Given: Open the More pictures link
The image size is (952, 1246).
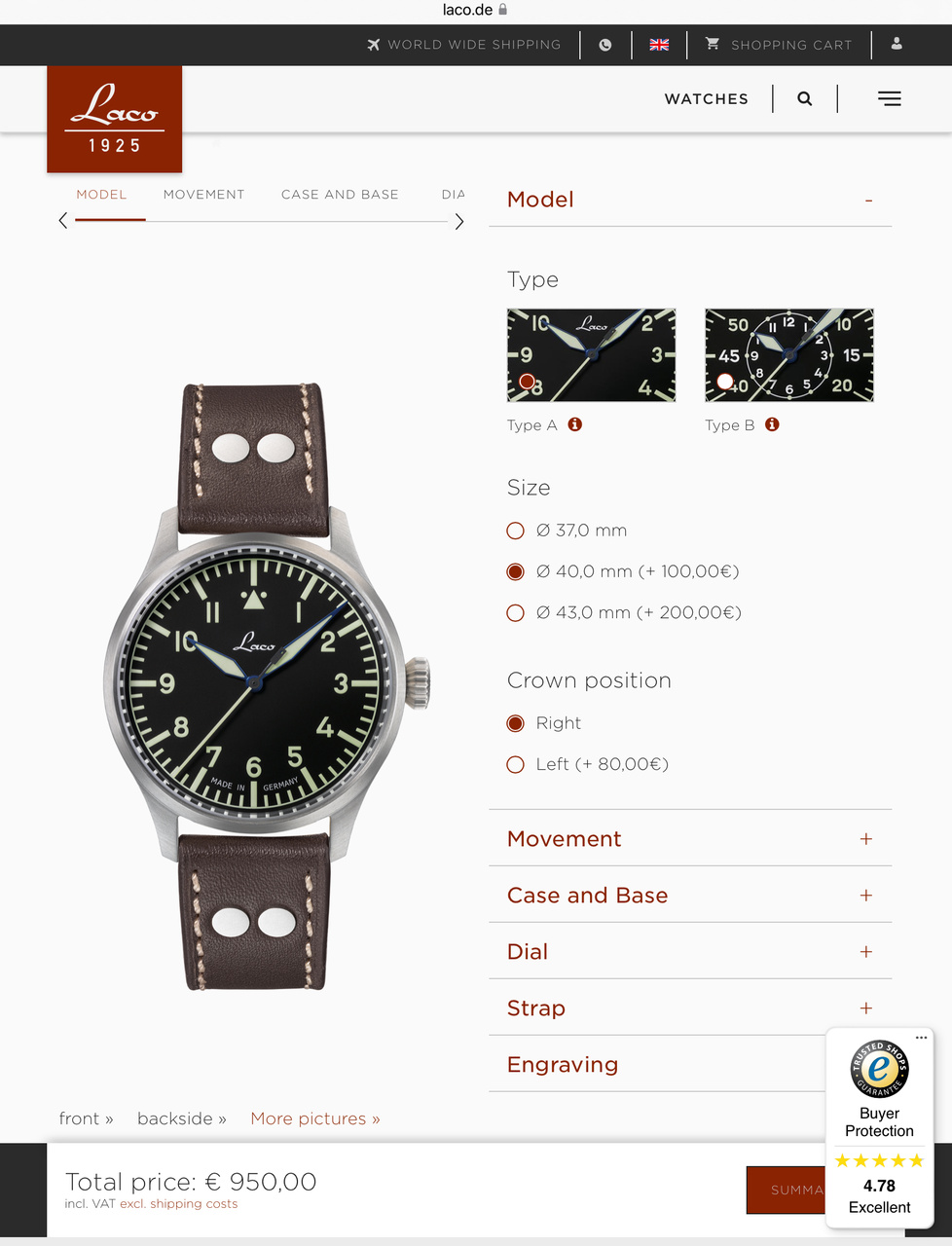Looking at the screenshot, I should 315,1118.
